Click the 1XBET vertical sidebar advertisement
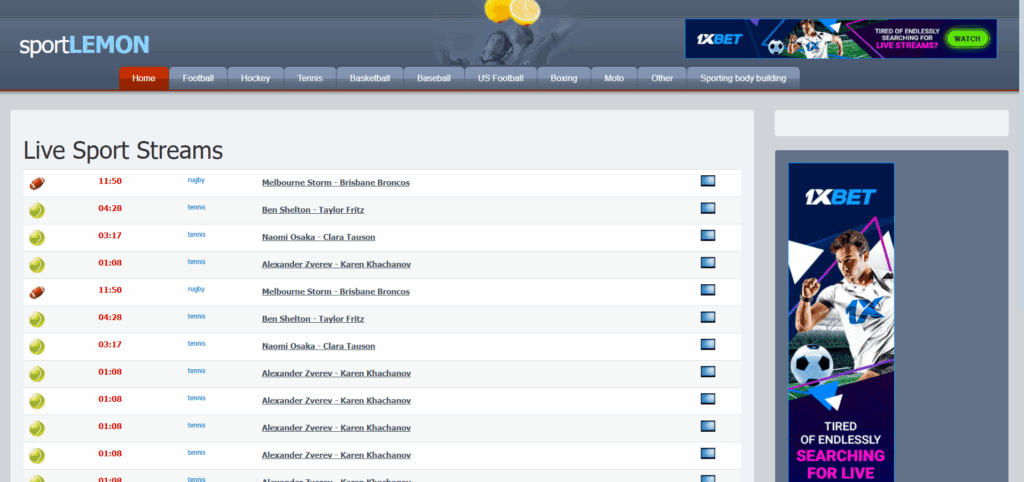The width and height of the screenshot is (1024, 482). (x=841, y=320)
